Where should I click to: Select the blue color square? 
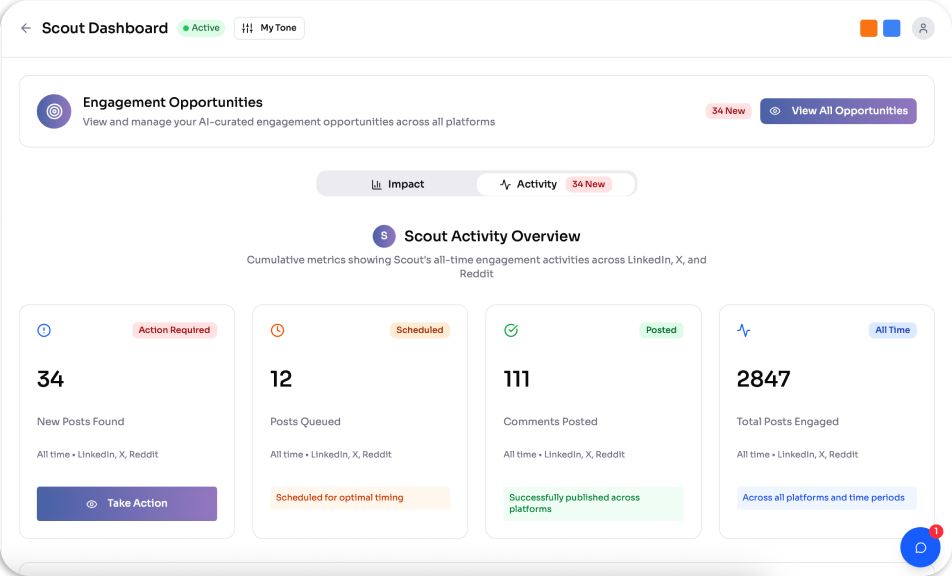point(892,28)
